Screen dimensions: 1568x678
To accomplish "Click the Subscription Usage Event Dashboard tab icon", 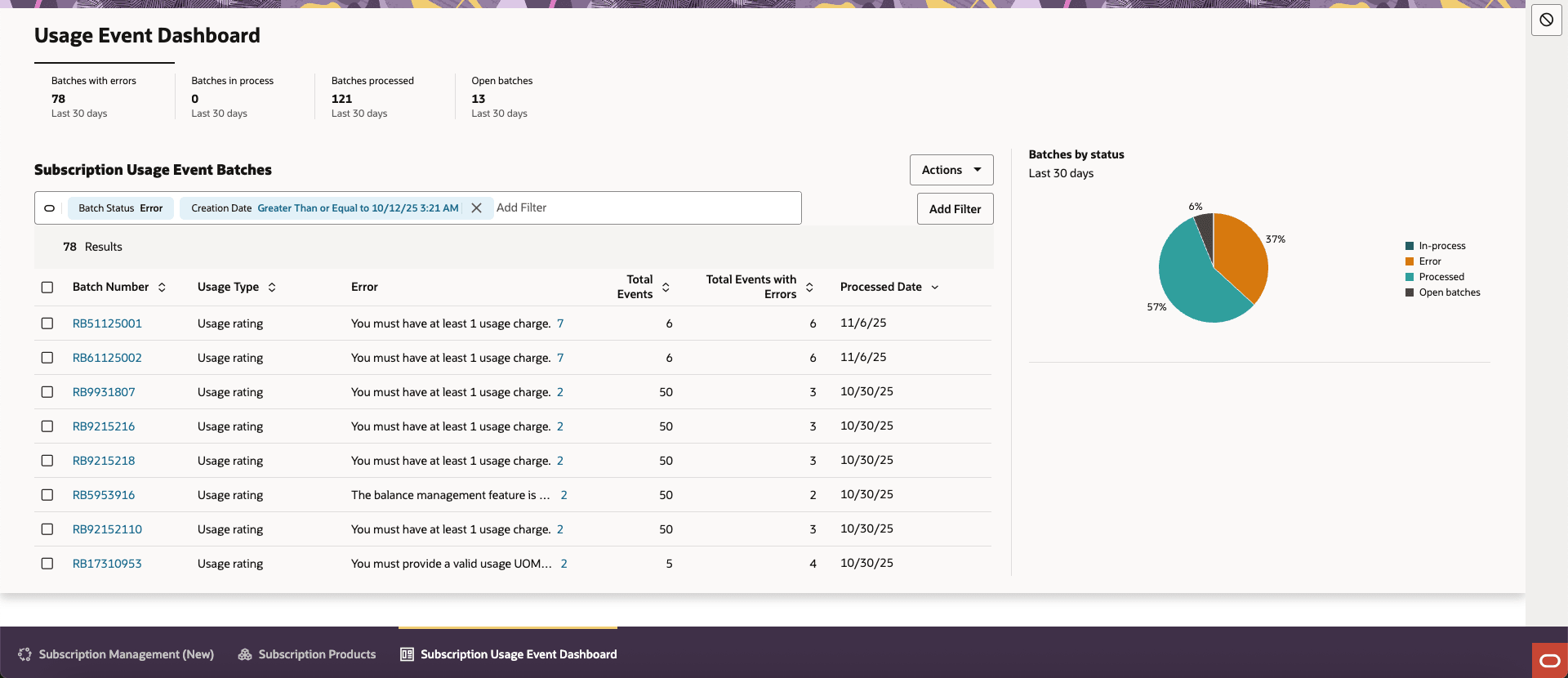I will (407, 654).
